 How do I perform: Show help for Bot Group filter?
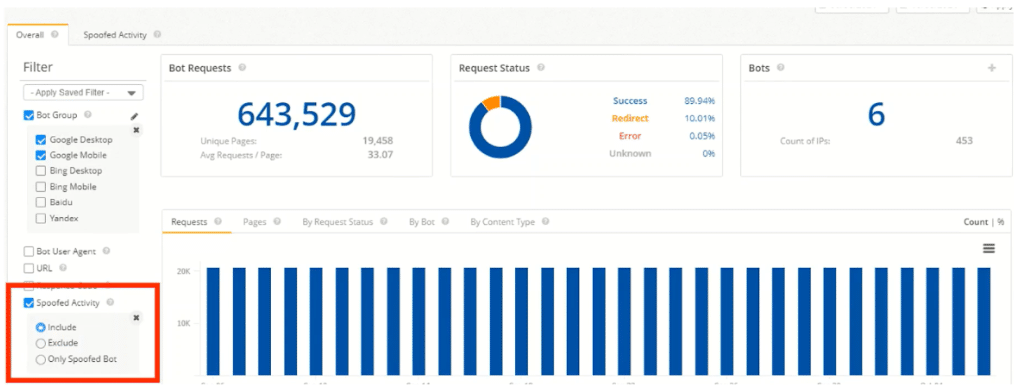coord(87,115)
